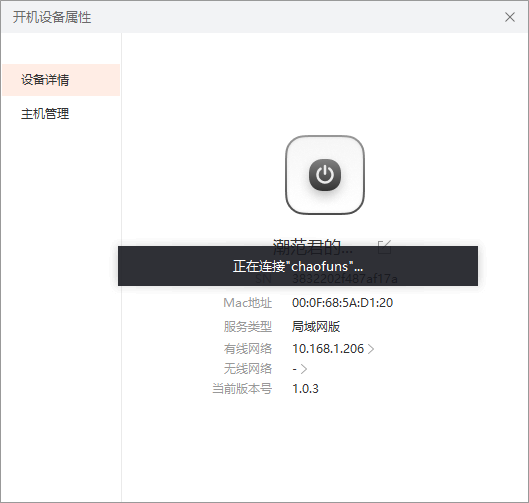The image size is (529, 503).
Task: Click the 有线网络 label
Action: (248, 349)
